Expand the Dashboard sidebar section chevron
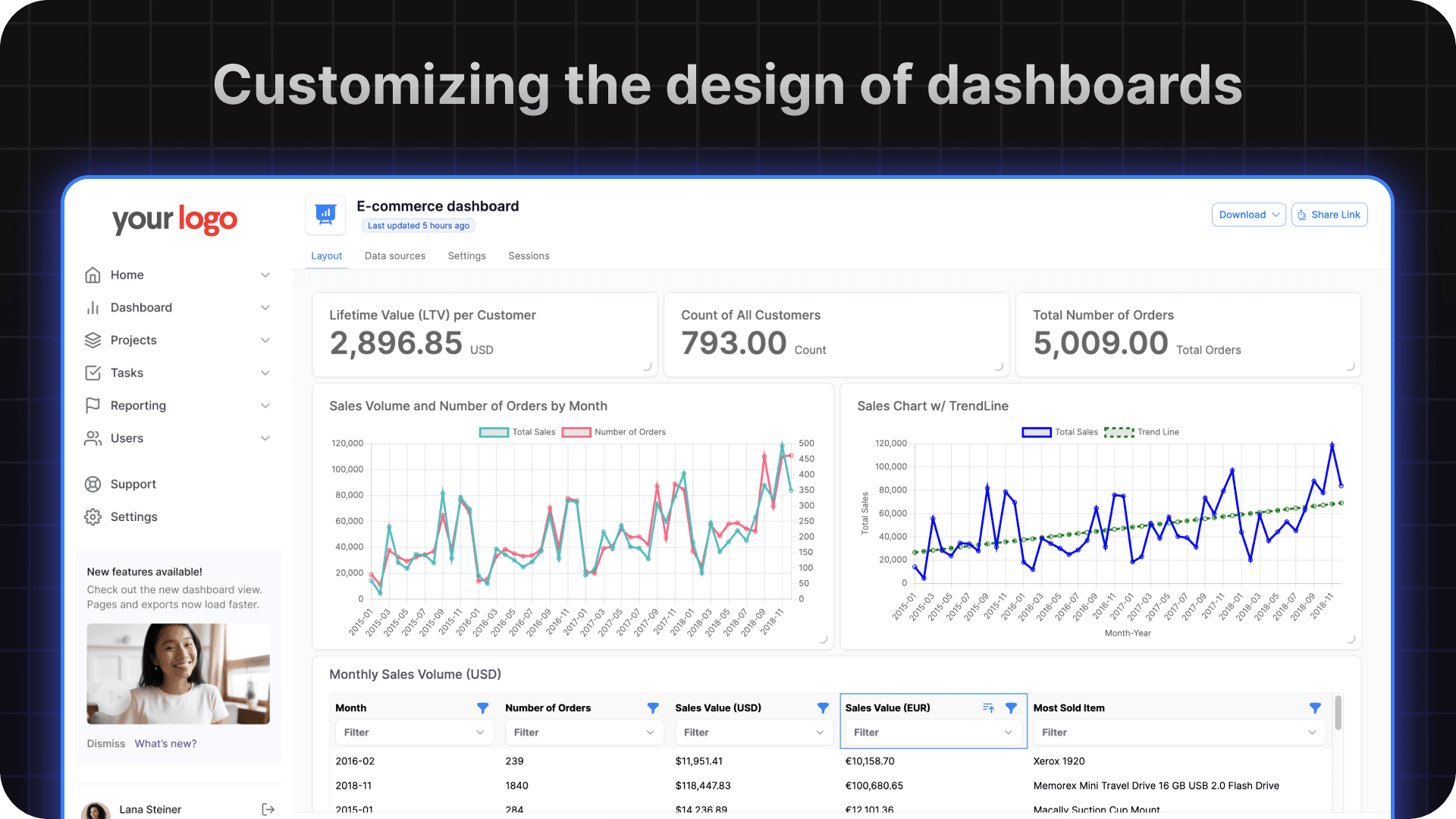The width and height of the screenshot is (1456, 819). pos(265,307)
